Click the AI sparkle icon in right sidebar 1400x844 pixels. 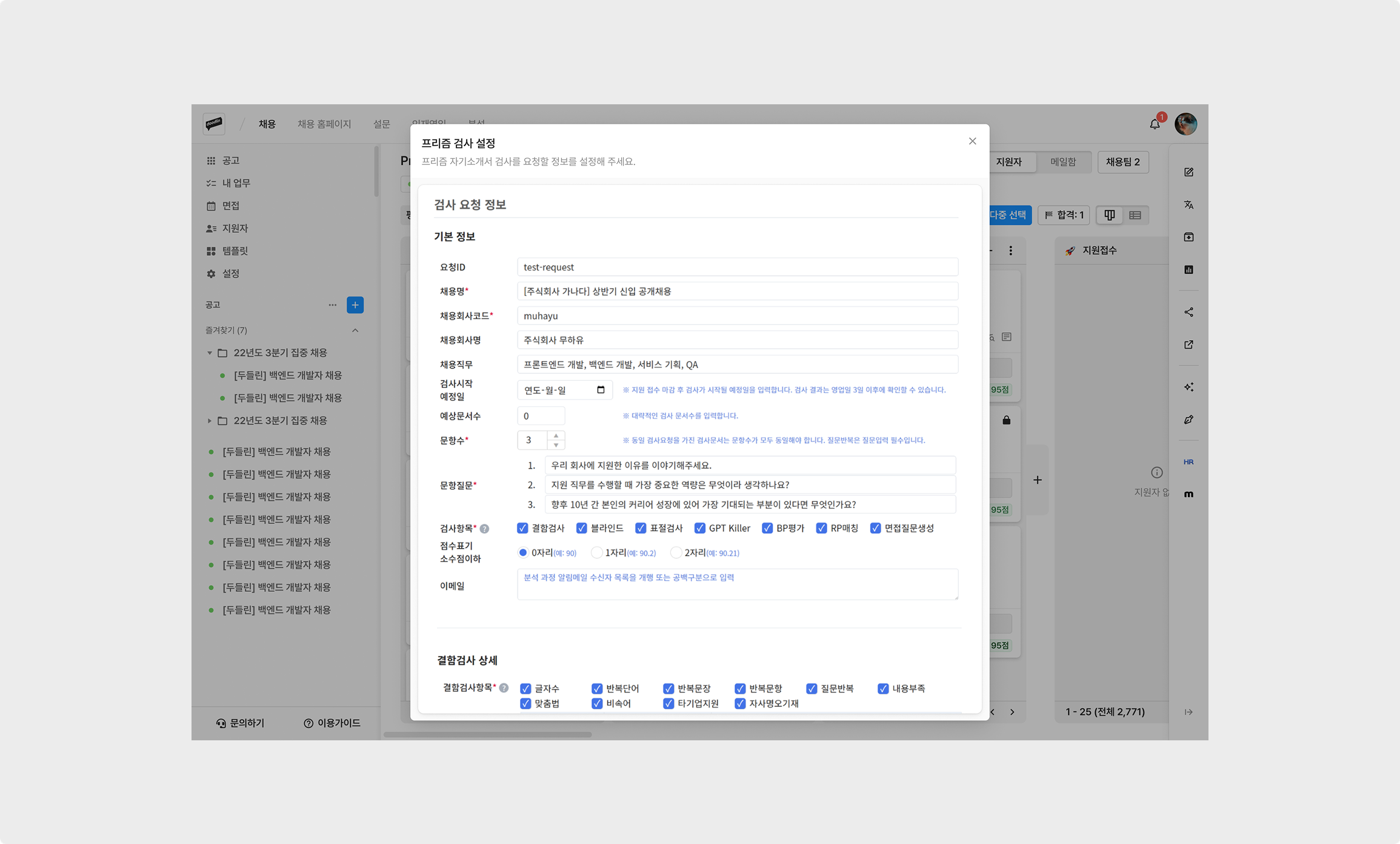(1188, 387)
